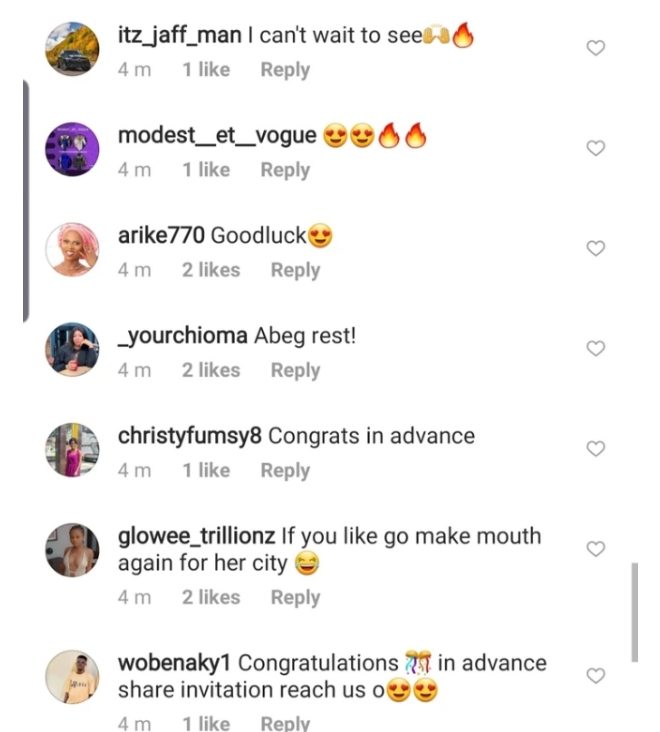Like itz_jaff_man's comment with heart icon
The width and height of the screenshot is (660, 732).
coord(595,48)
